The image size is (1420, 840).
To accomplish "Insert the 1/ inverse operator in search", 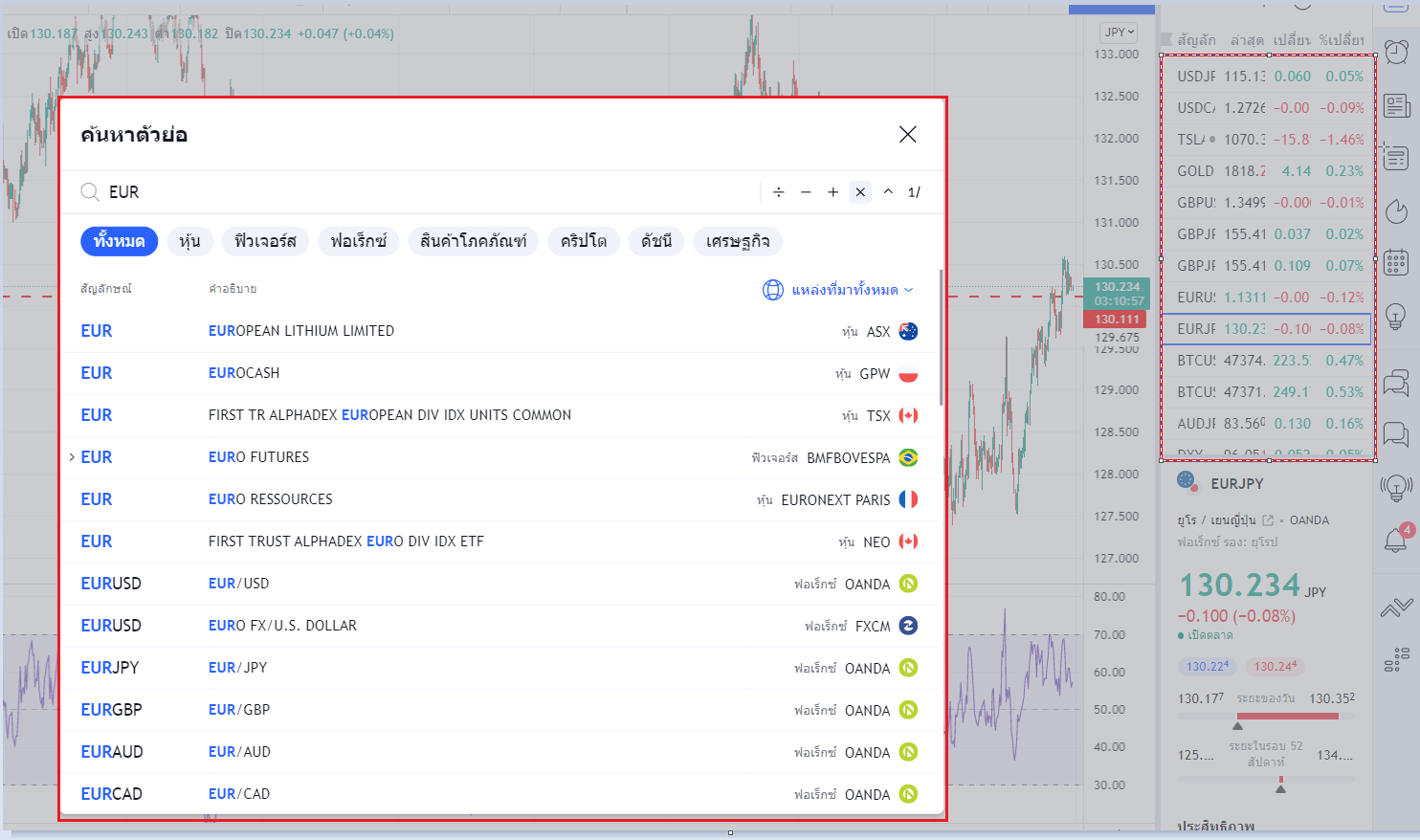I will point(914,192).
